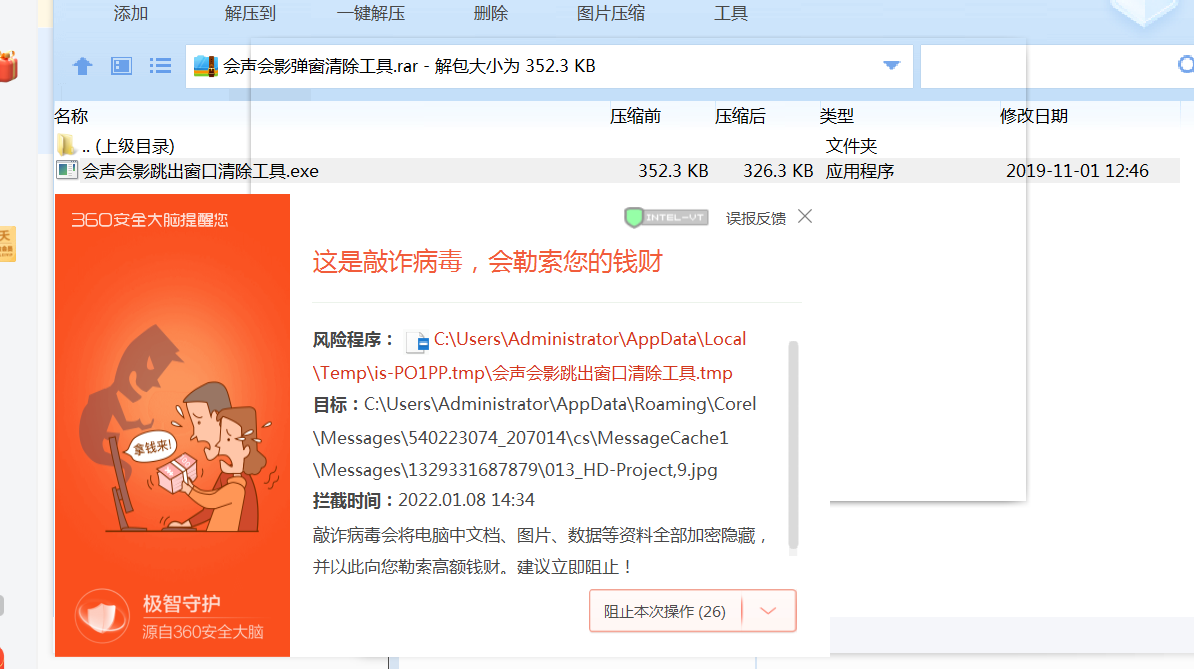
Task: Click the parent directory folder icon
Action: pyautogui.click(x=66, y=145)
